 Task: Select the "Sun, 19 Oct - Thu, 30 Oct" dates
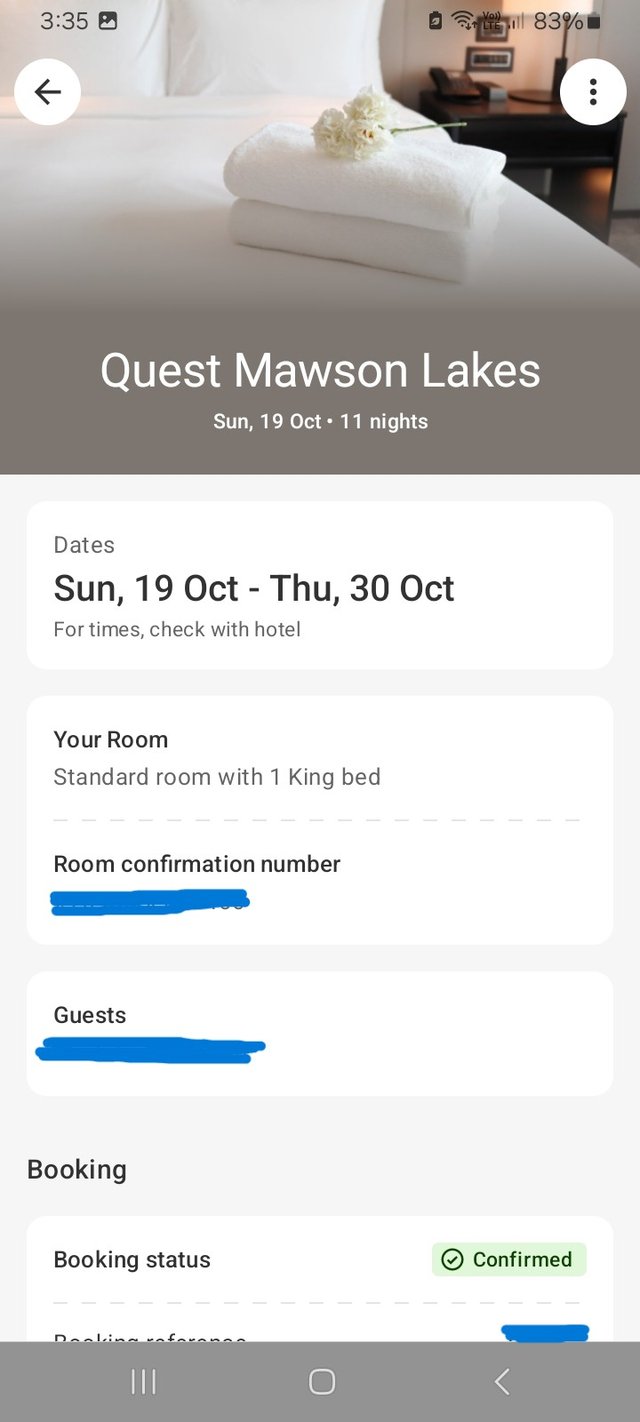254,588
